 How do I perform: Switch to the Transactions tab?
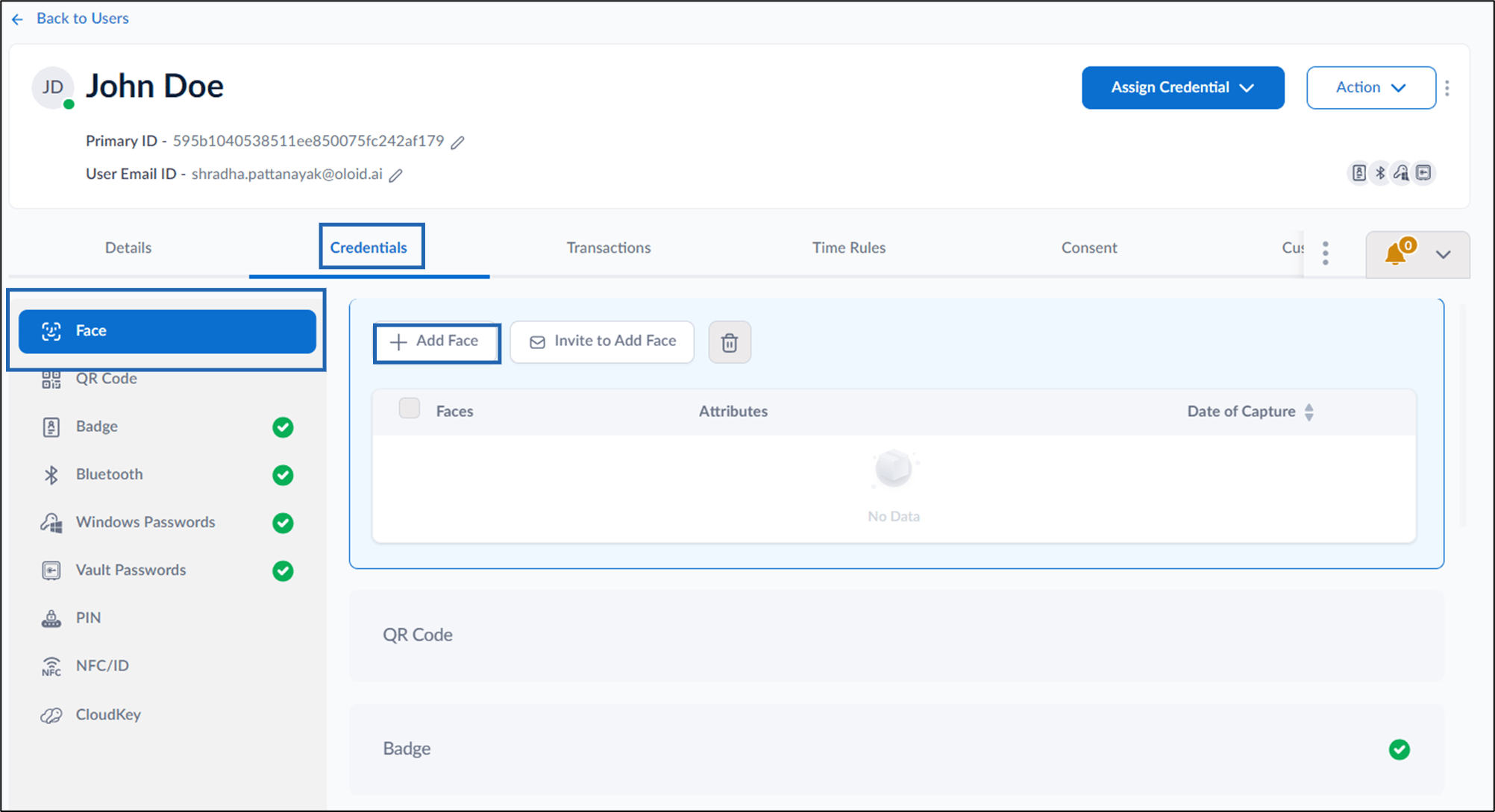(x=609, y=248)
